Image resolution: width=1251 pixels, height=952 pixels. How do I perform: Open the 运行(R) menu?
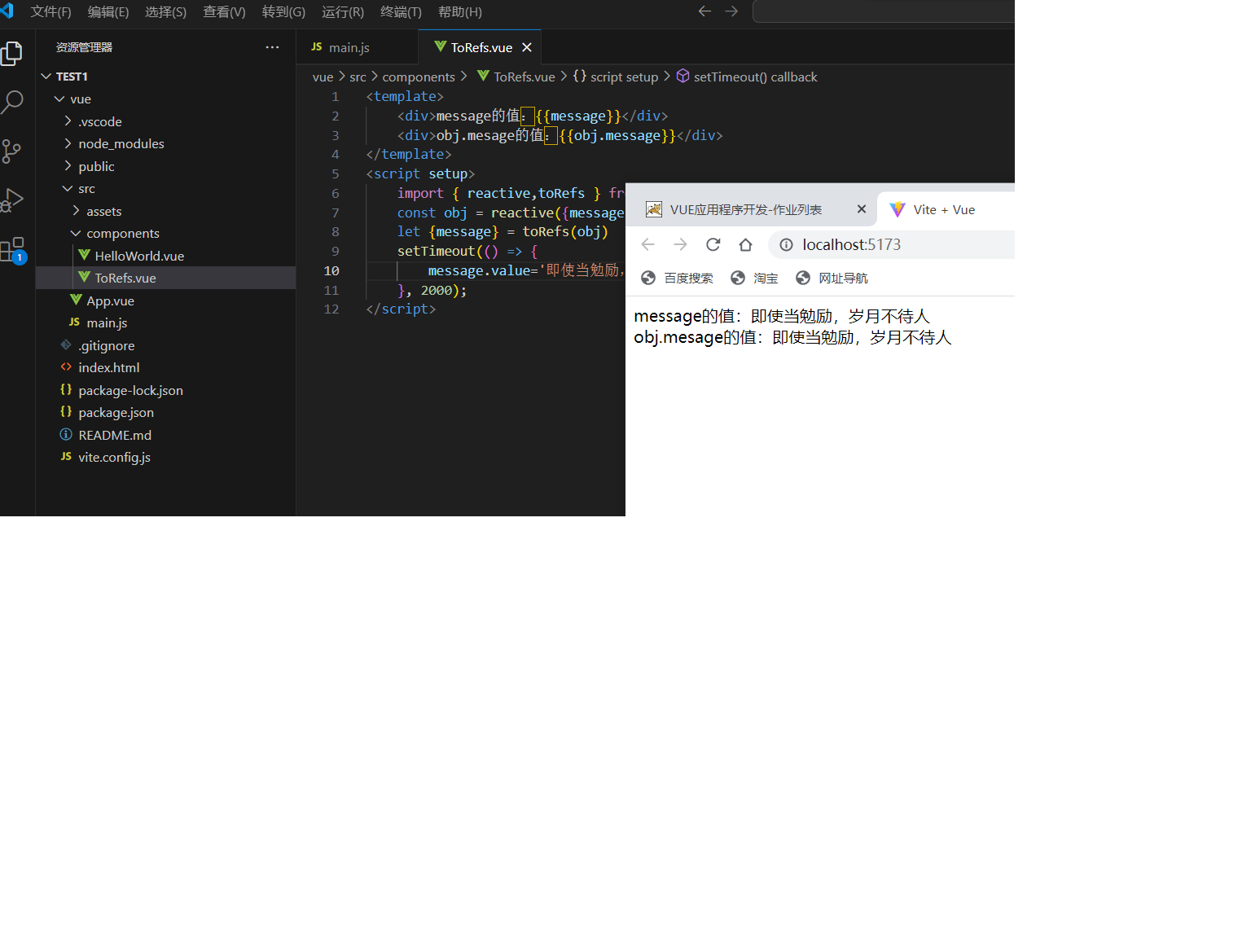[343, 11]
